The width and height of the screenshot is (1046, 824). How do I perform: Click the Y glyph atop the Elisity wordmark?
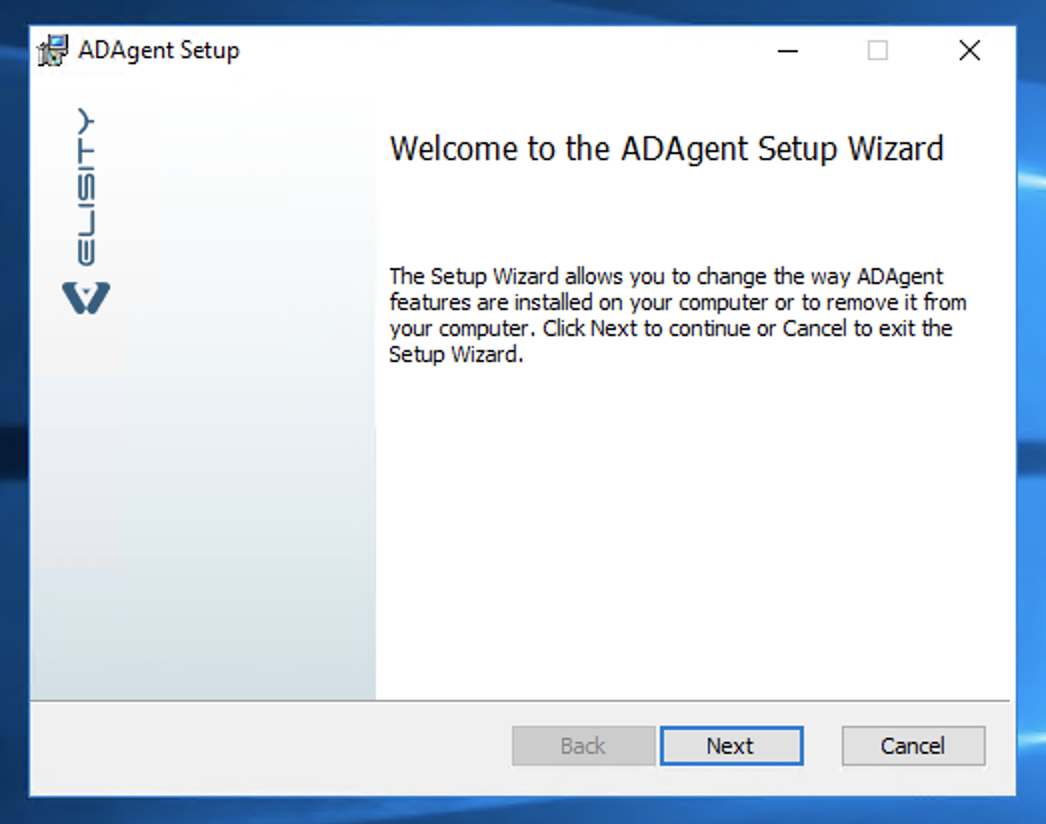tap(86, 121)
